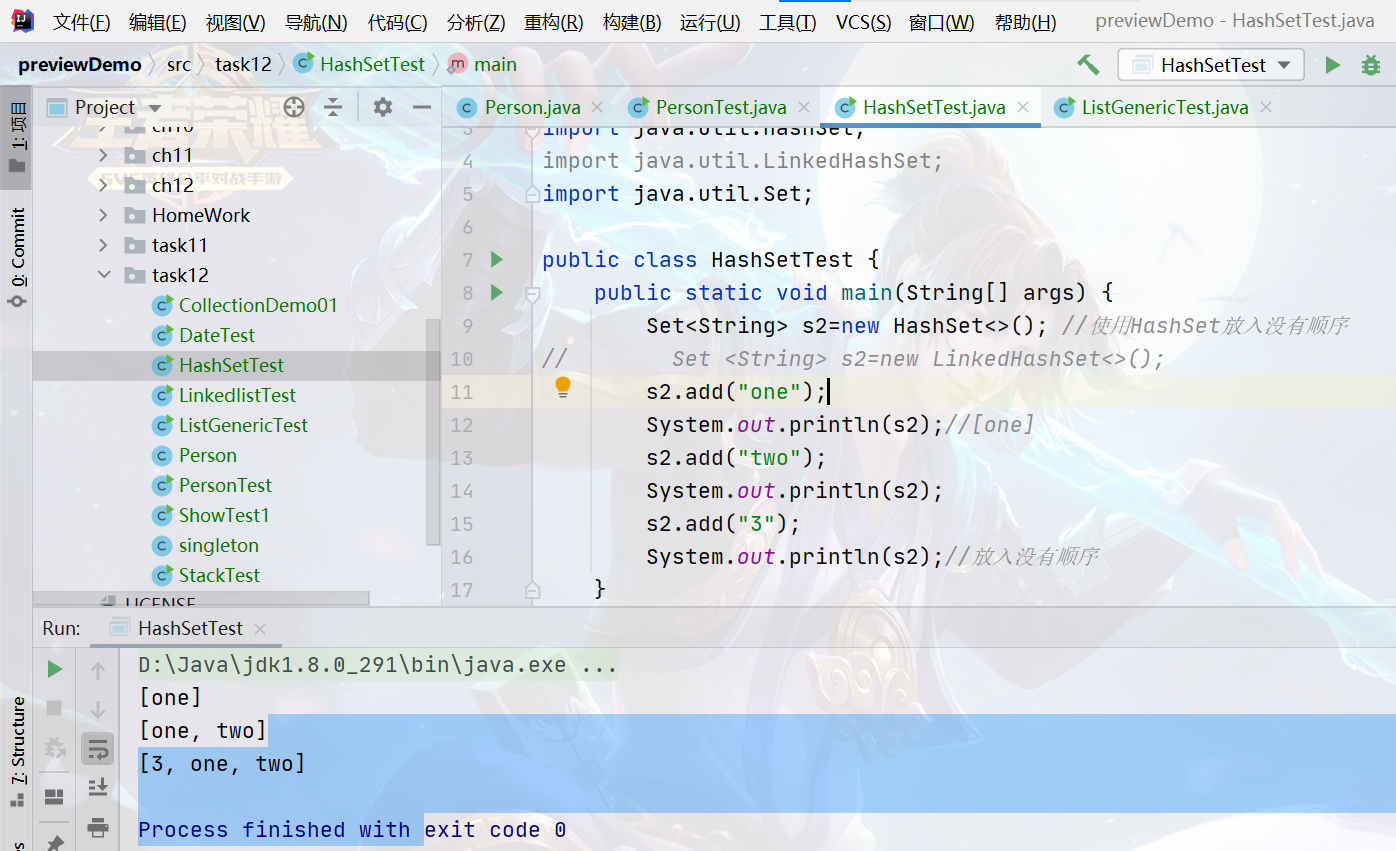Close the Person.java editor tab
The image size is (1396, 851).
tap(598, 107)
